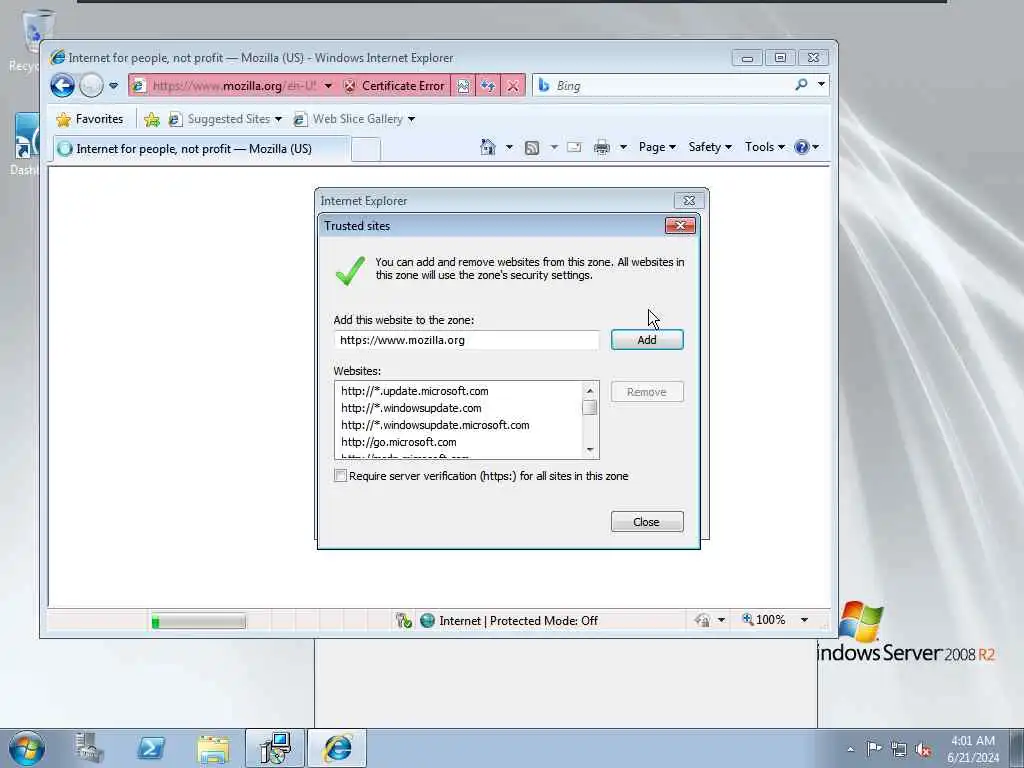The height and width of the screenshot is (768, 1024).
Task: Open the Favorites star button
Action: click(x=90, y=119)
